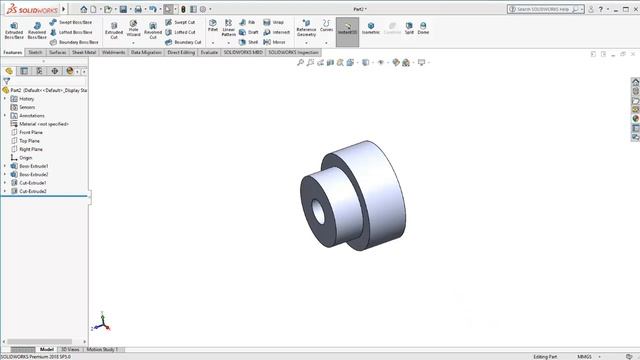
Task: Expand Boss-Extrude2 feature node
Action: pos(5,174)
